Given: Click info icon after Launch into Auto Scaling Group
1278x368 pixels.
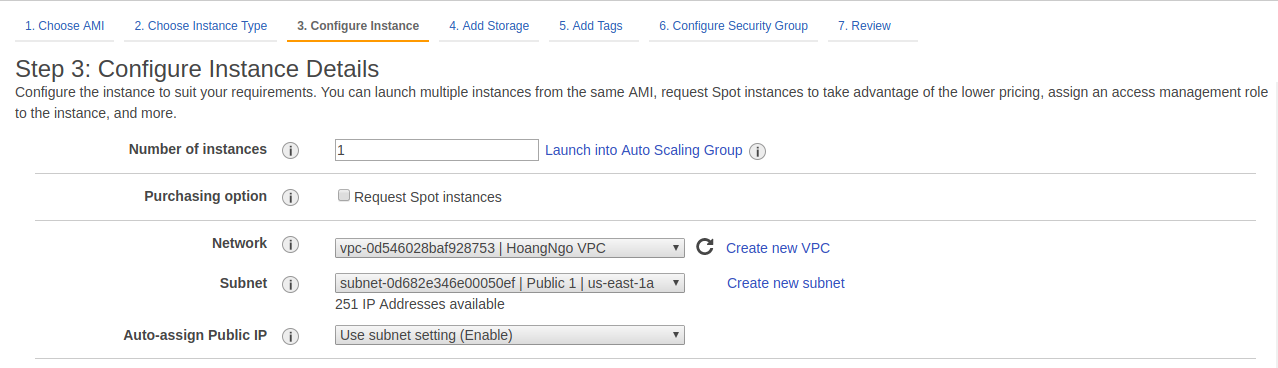Looking at the screenshot, I should [x=758, y=152].
